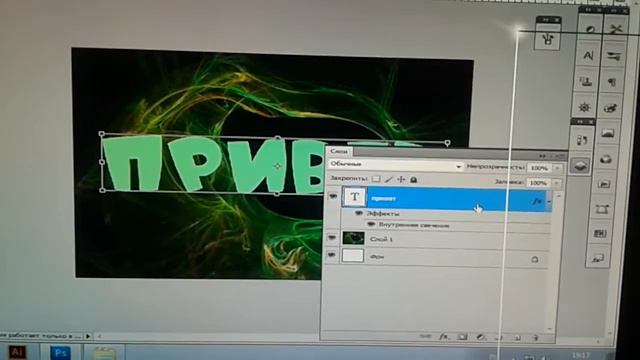Click the New adjustment layer icon at panel bottom
Viewport: 640px width, 360px height.
[x=481, y=337]
